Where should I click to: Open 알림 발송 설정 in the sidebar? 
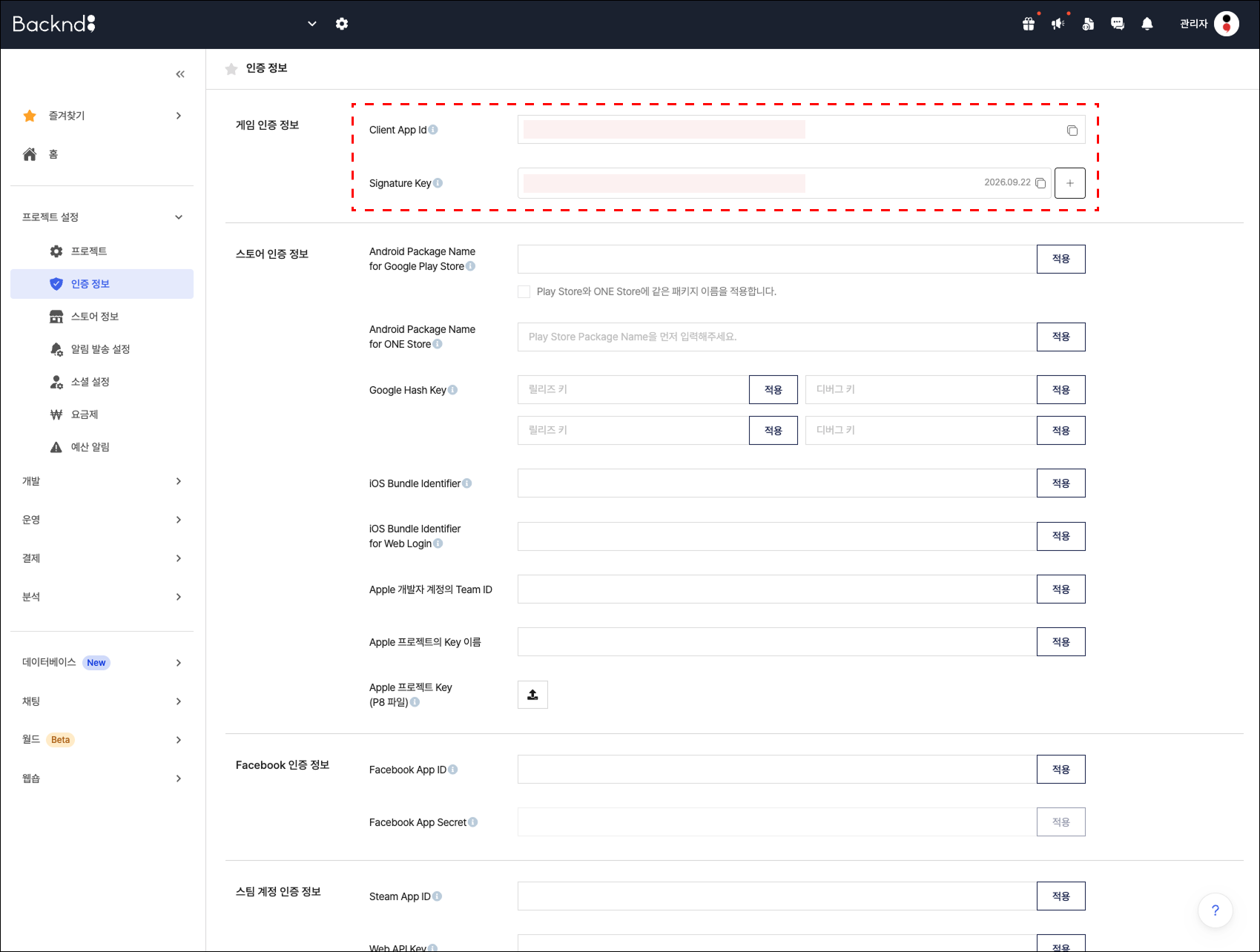click(102, 349)
